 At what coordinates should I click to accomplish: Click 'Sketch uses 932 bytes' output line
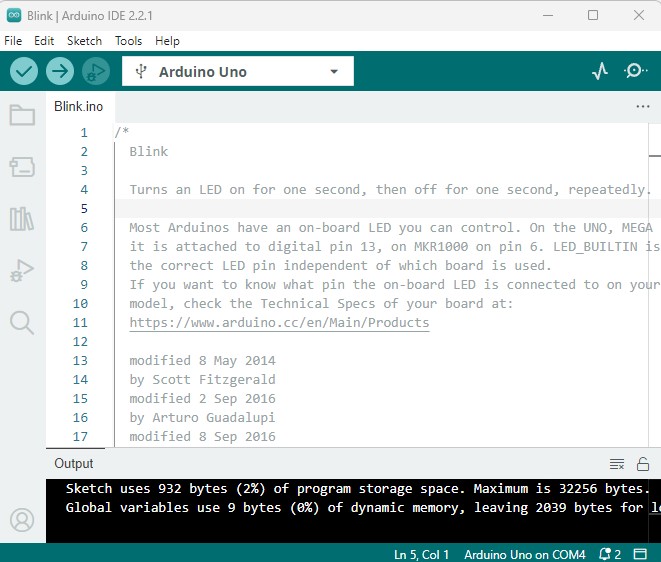357,489
